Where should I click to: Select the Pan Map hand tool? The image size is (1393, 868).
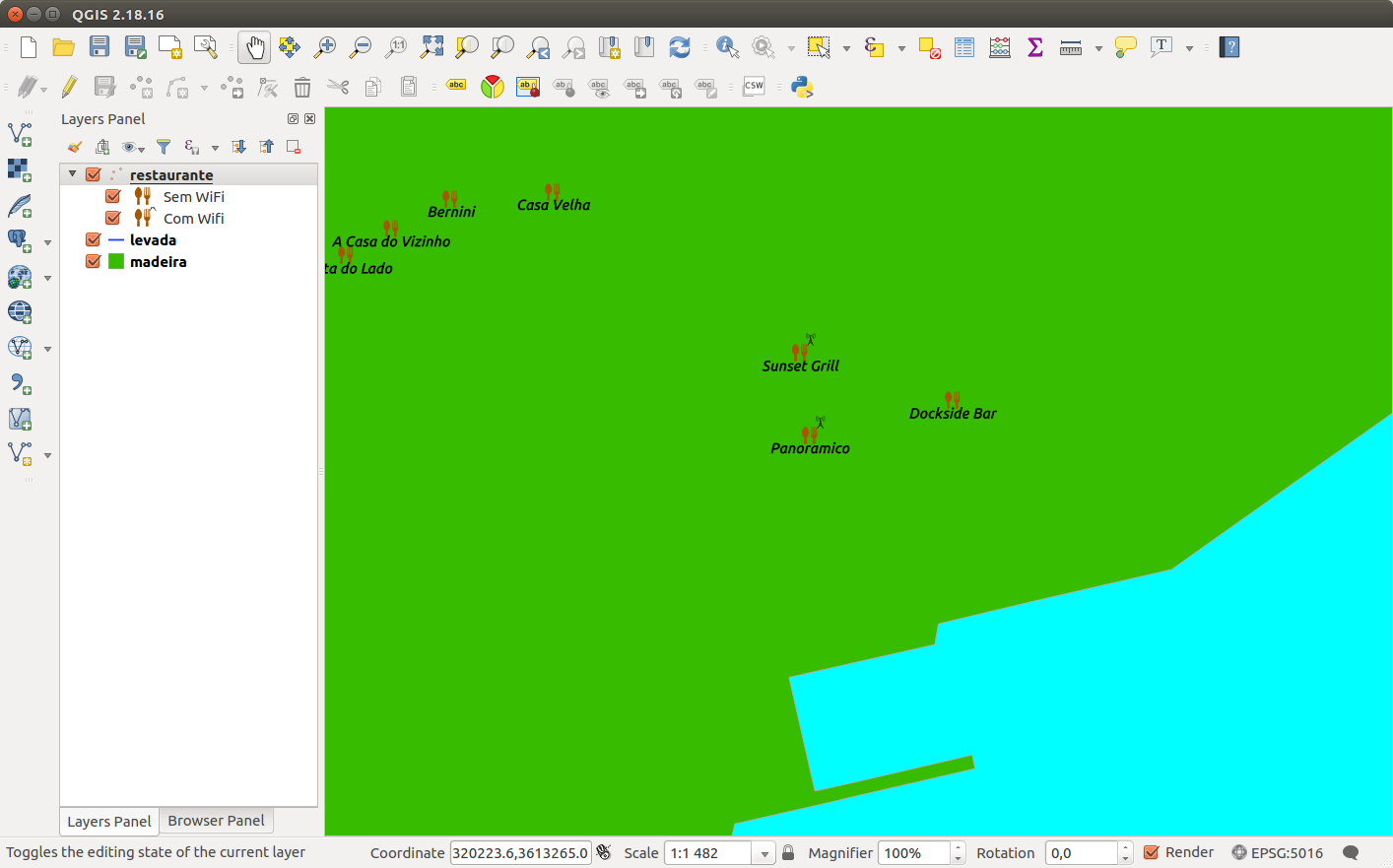254,47
